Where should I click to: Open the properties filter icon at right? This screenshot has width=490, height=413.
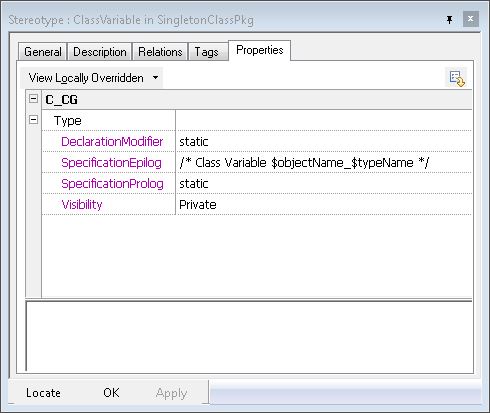click(x=456, y=78)
